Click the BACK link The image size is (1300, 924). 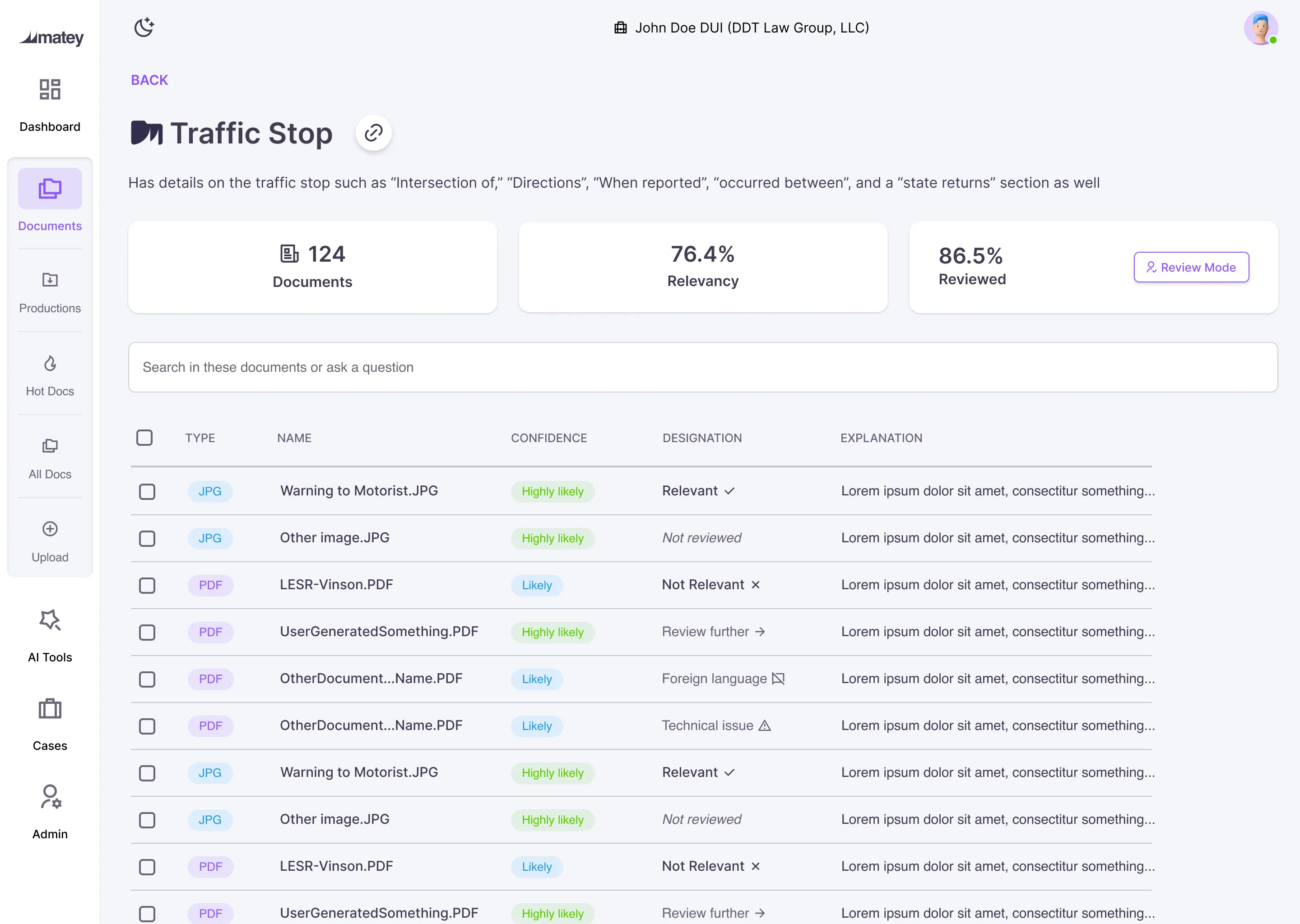pyautogui.click(x=149, y=80)
